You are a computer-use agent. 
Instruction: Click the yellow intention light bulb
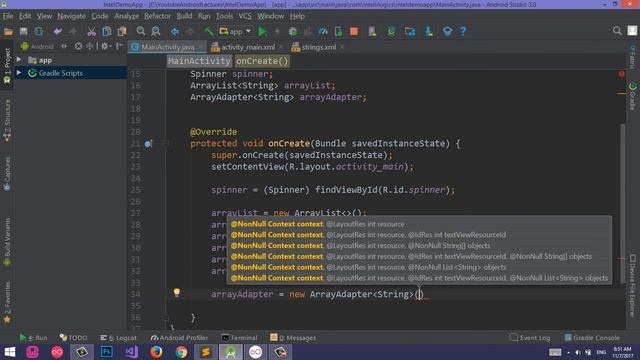coord(177,292)
